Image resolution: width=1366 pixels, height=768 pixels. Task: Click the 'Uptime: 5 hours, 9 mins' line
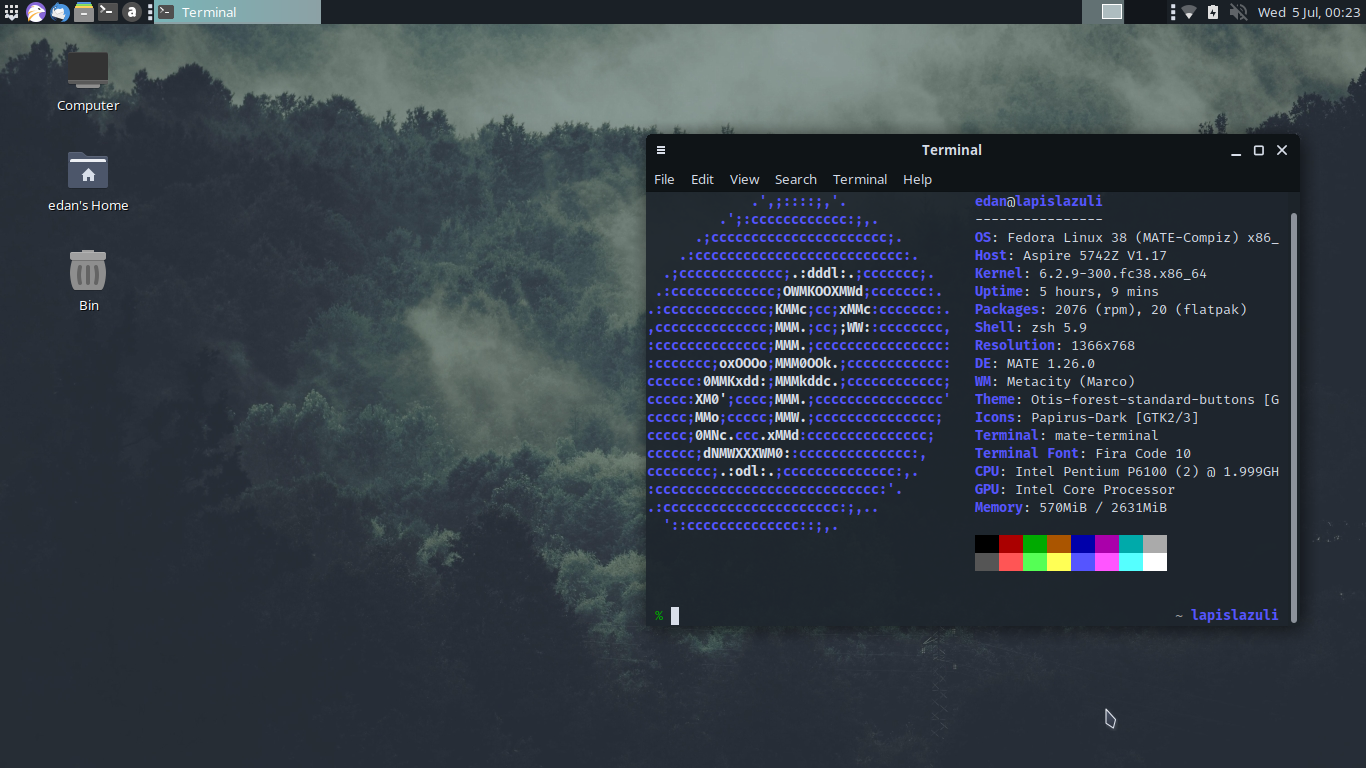pos(1067,291)
